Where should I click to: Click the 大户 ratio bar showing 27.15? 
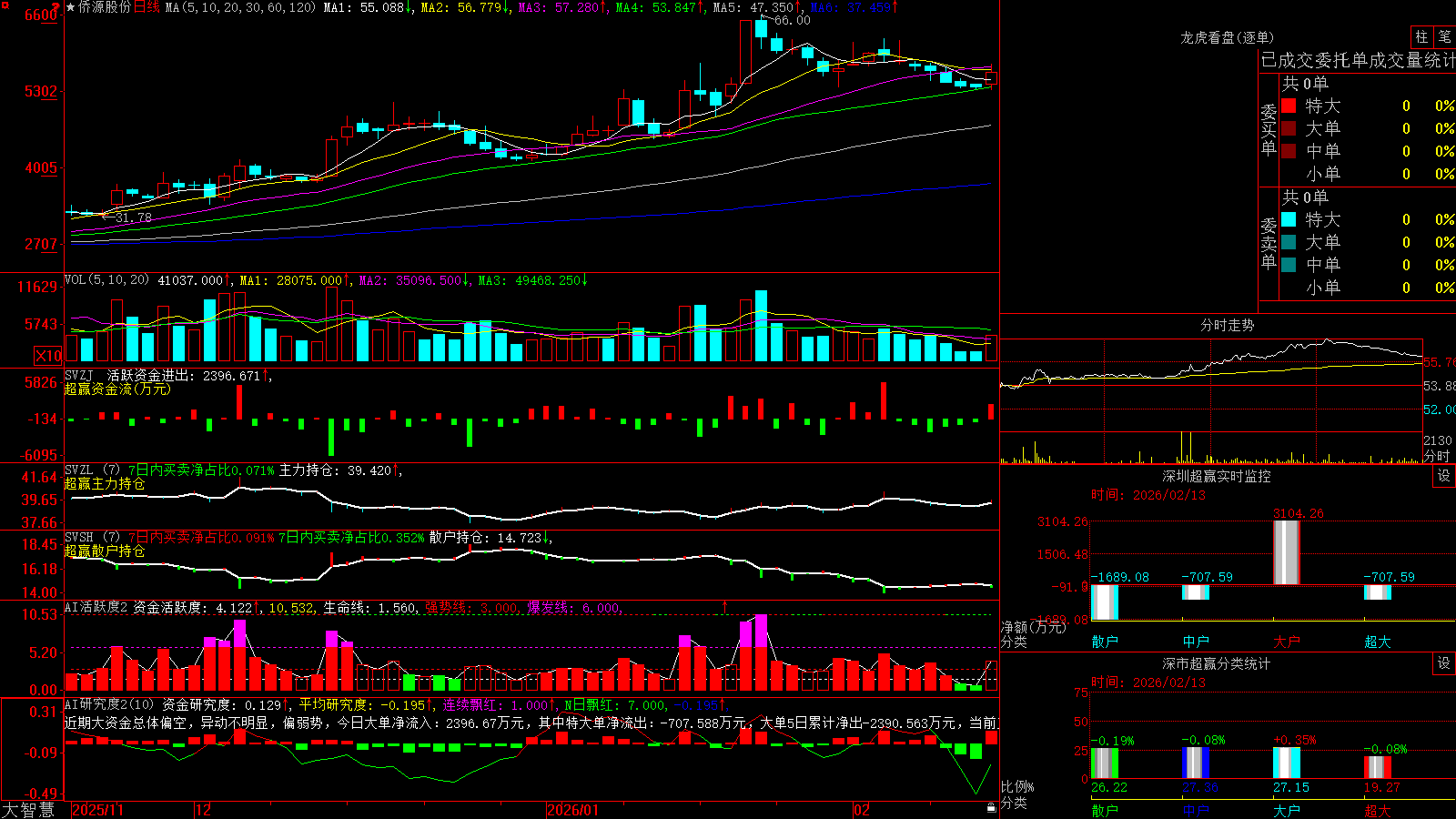click(1287, 763)
